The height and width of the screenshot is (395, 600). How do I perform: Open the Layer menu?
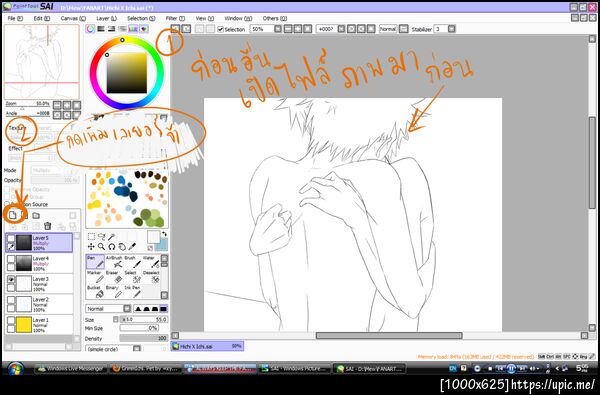[106, 18]
